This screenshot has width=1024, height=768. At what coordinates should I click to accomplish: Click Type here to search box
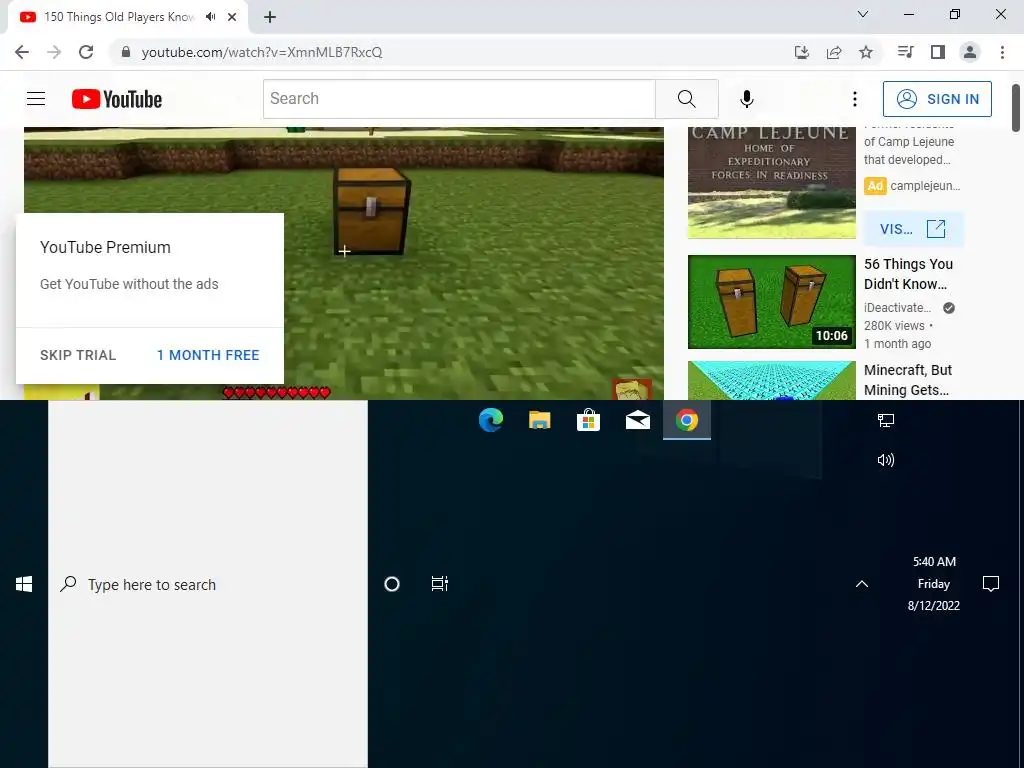[208, 584]
